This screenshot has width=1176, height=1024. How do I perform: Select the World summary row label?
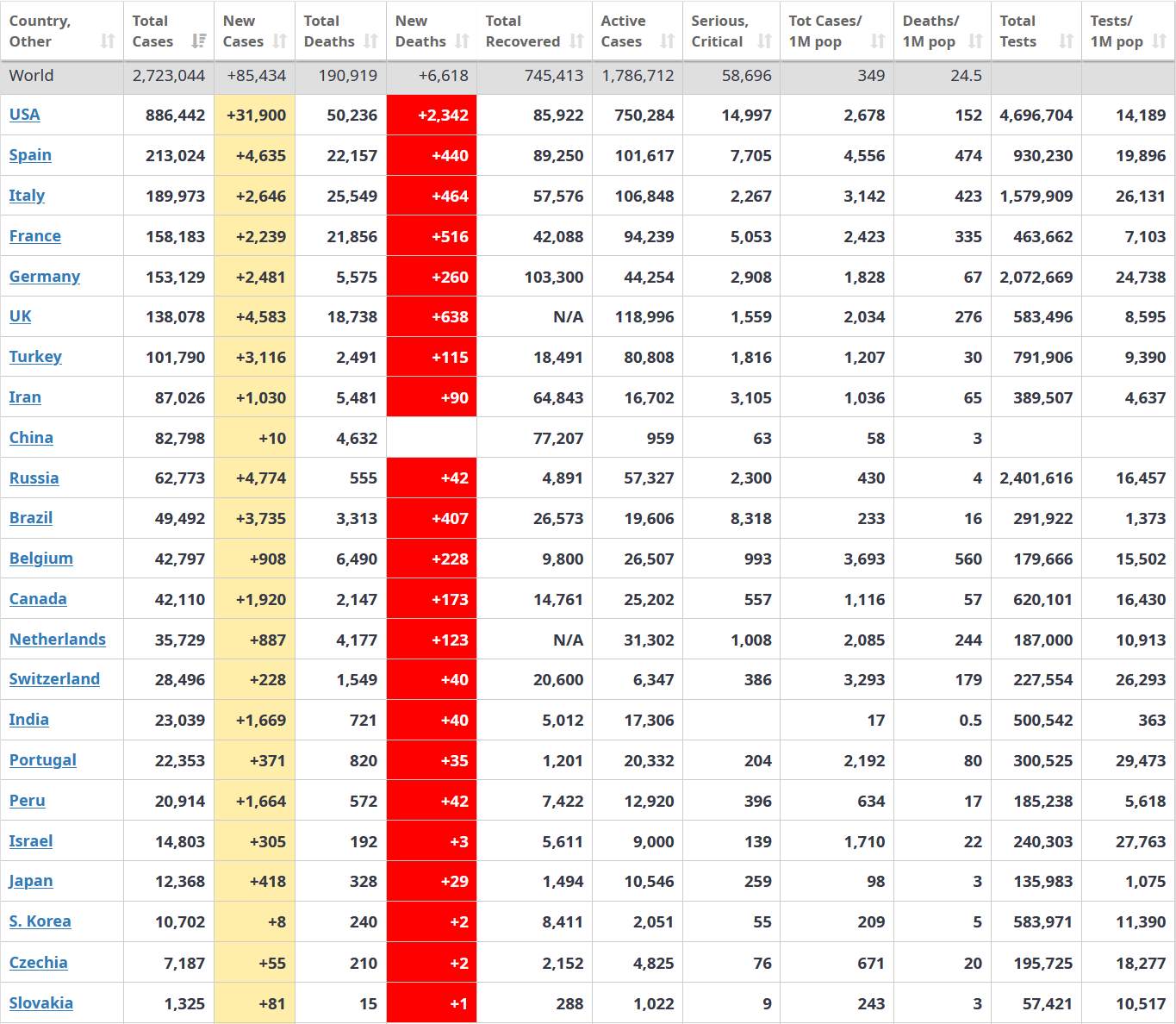click(32, 76)
